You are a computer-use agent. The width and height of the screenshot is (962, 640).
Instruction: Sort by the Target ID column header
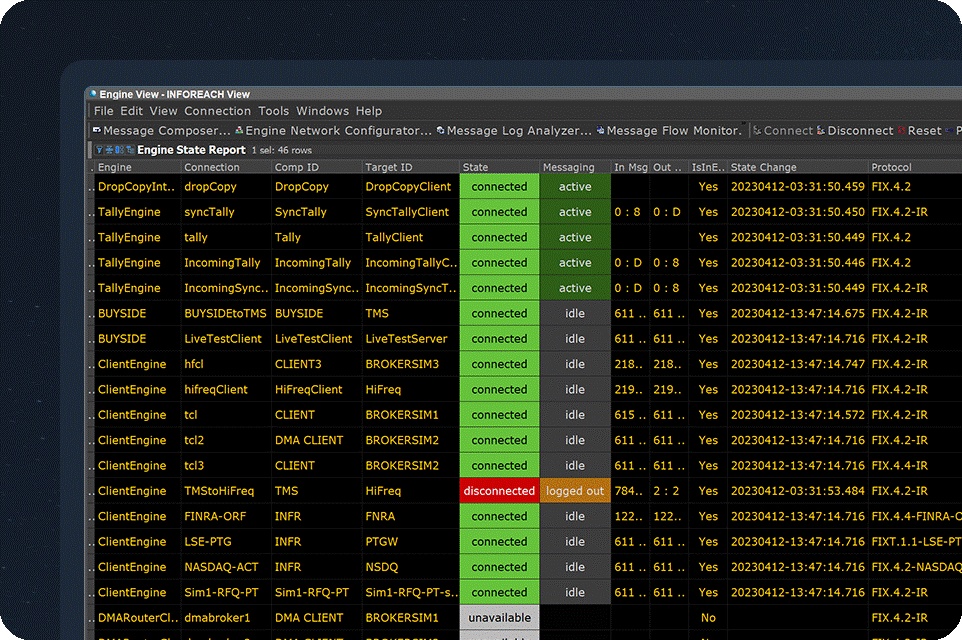[x=410, y=167]
